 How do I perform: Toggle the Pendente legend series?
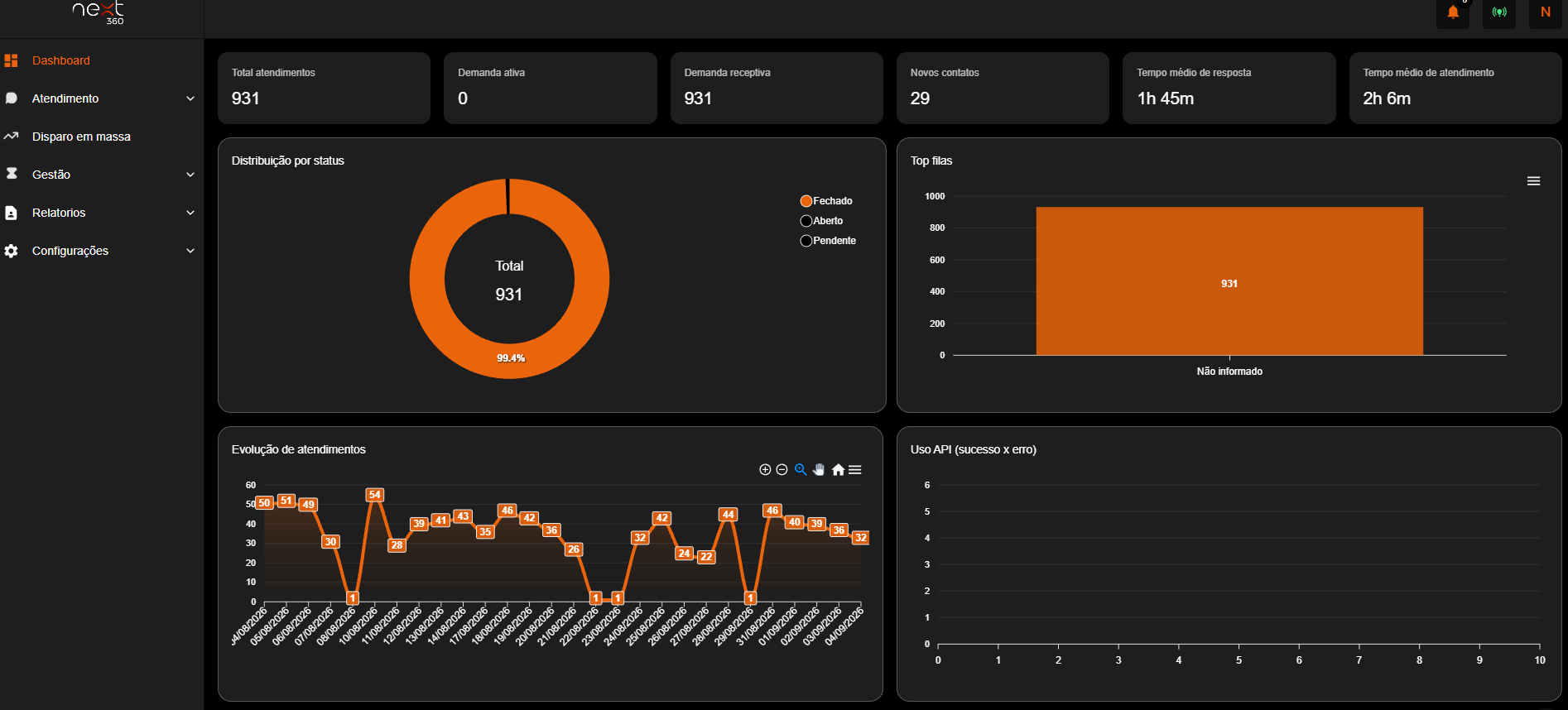828,241
